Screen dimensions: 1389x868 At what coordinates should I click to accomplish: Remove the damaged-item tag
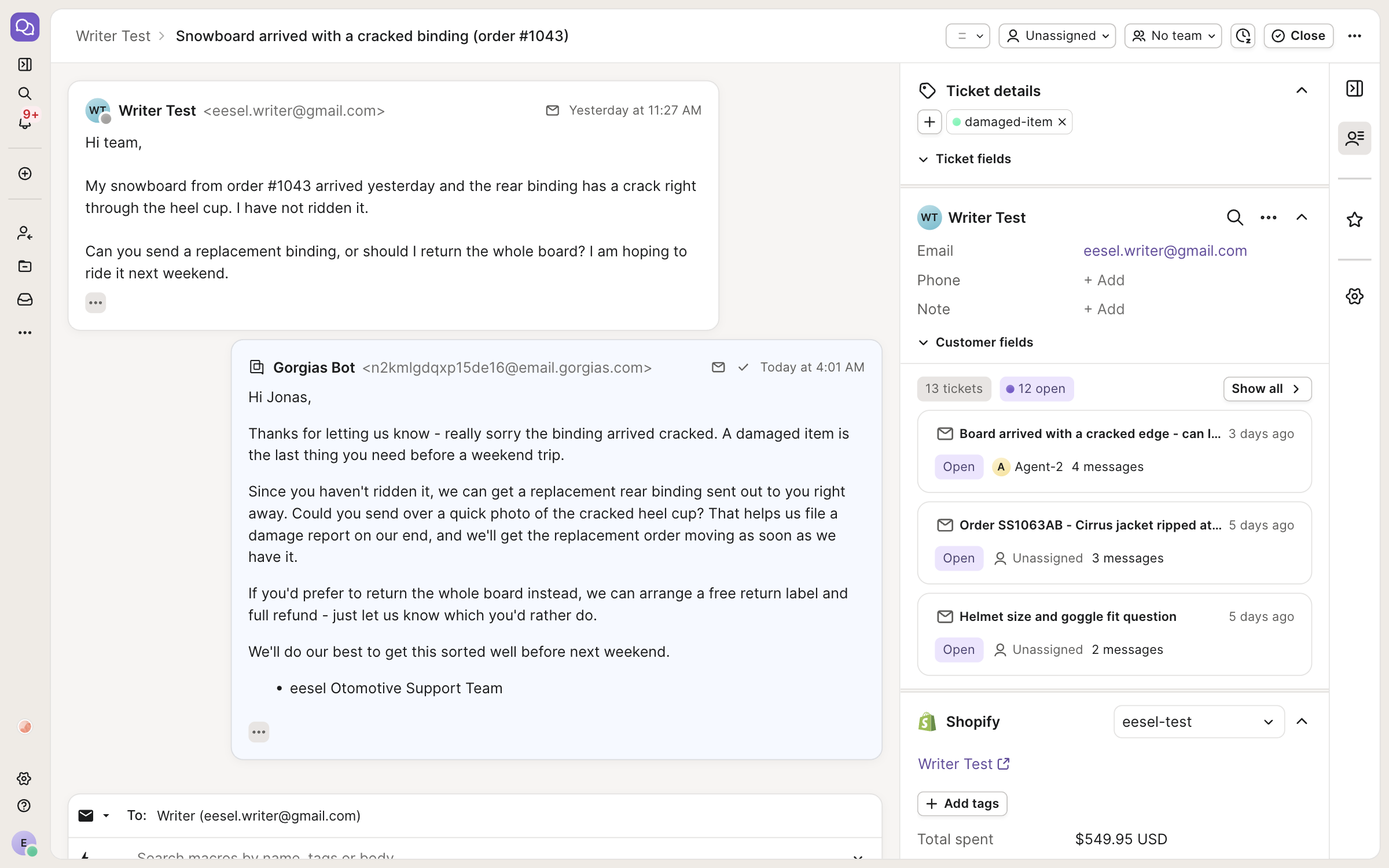click(x=1062, y=122)
